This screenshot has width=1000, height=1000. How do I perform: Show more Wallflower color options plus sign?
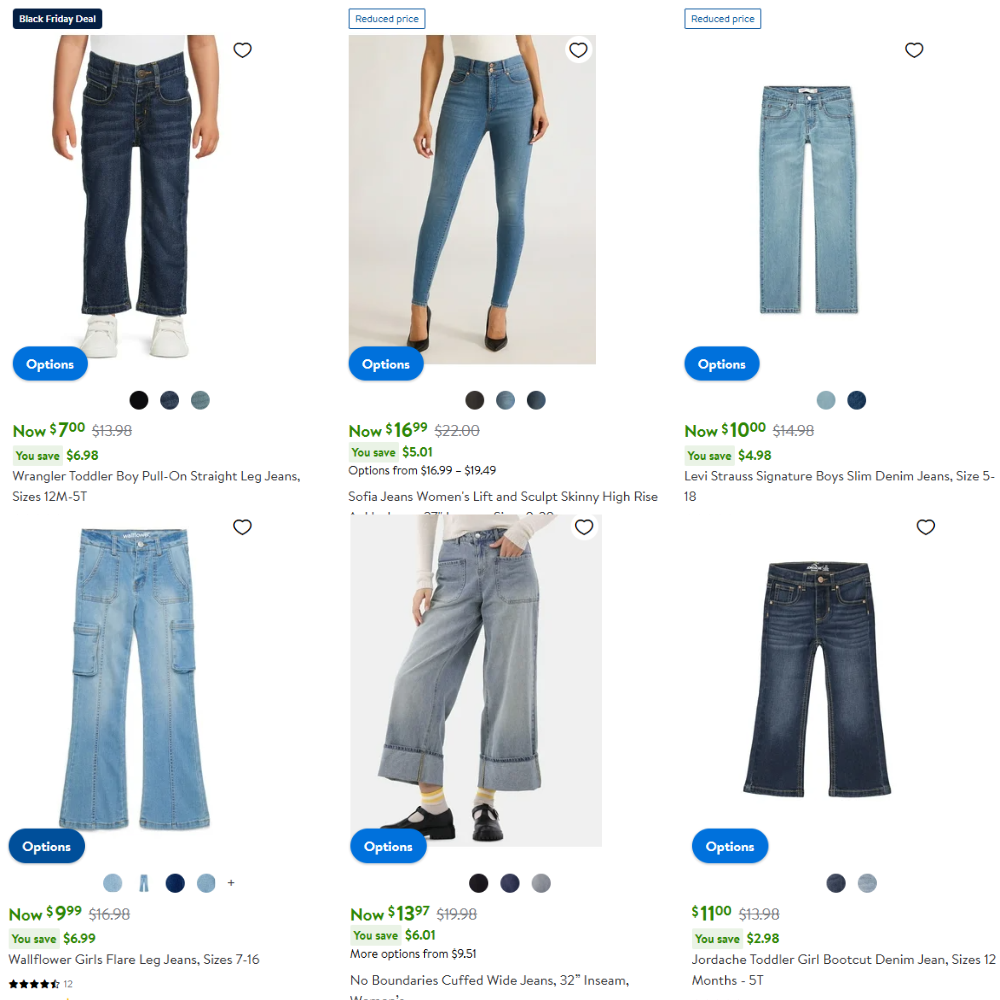(x=231, y=883)
